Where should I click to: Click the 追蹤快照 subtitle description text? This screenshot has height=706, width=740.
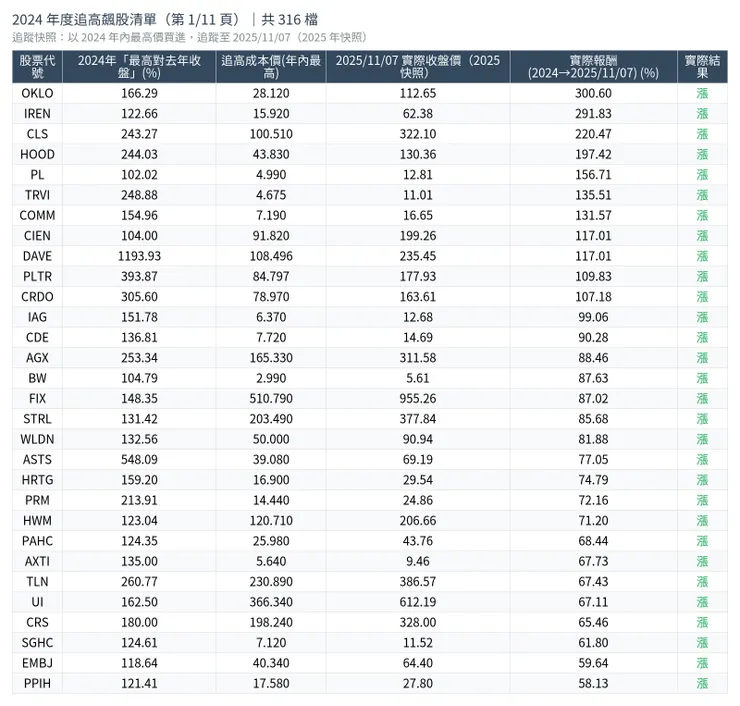(189, 37)
